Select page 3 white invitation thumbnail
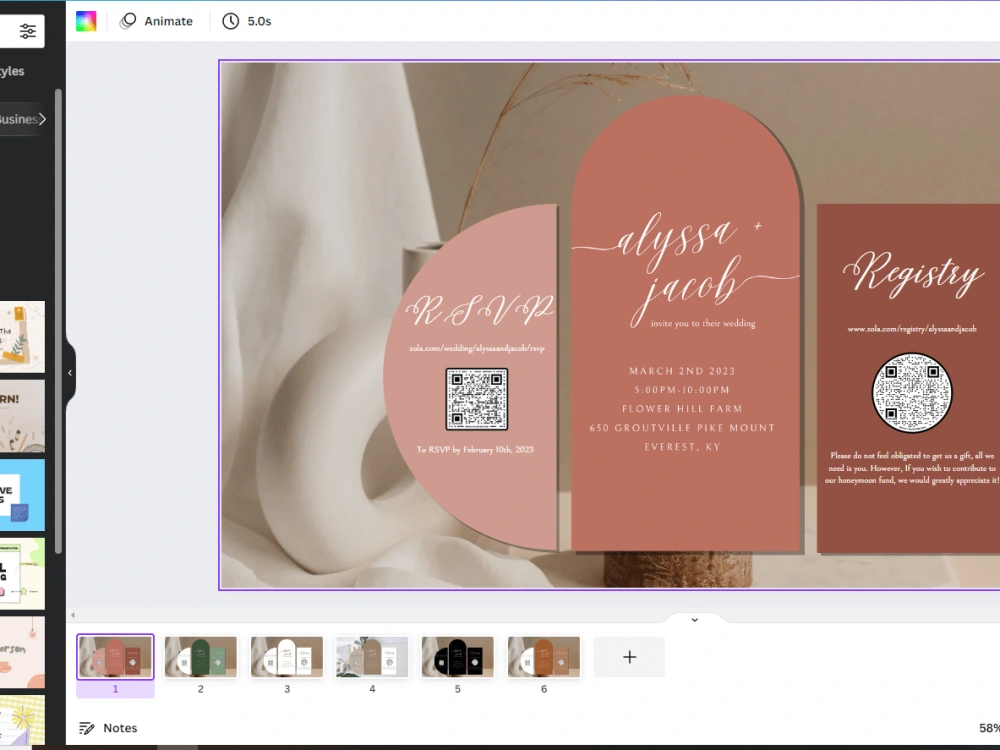 point(287,656)
